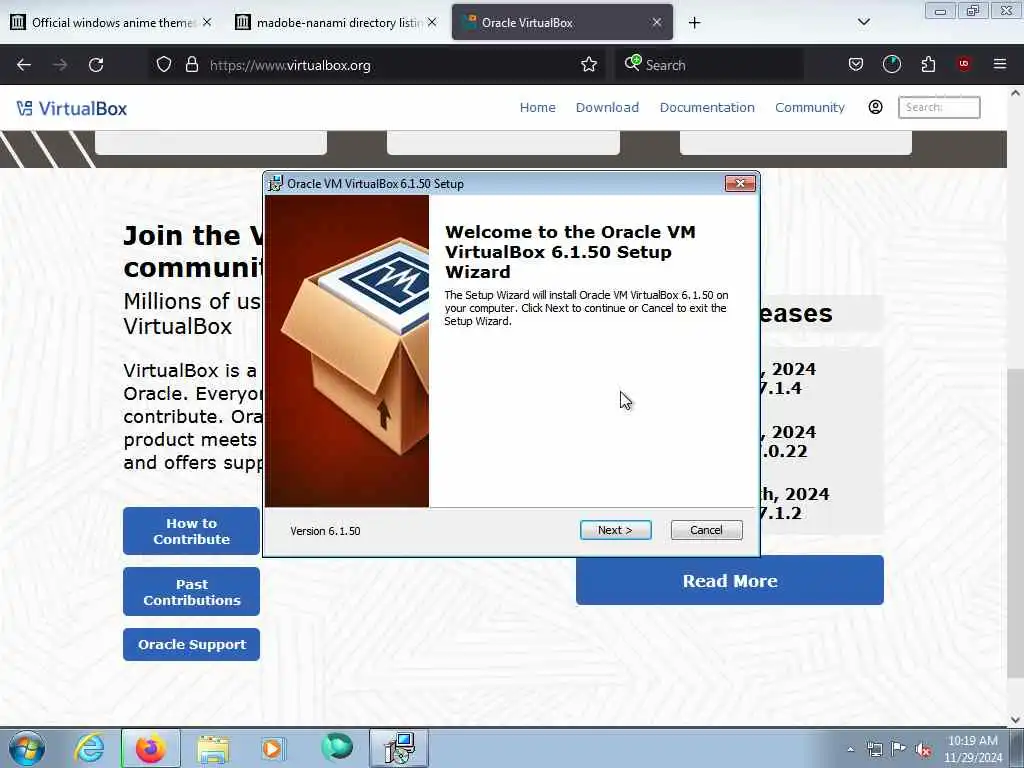Click the address bar URL
The image size is (1024, 768).
(290, 65)
